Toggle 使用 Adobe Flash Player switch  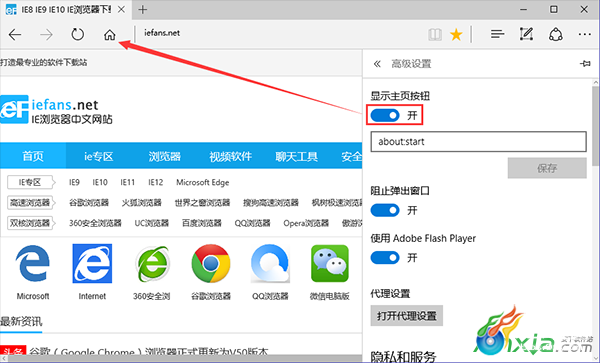pyautogui.click(x=385, y=257)
